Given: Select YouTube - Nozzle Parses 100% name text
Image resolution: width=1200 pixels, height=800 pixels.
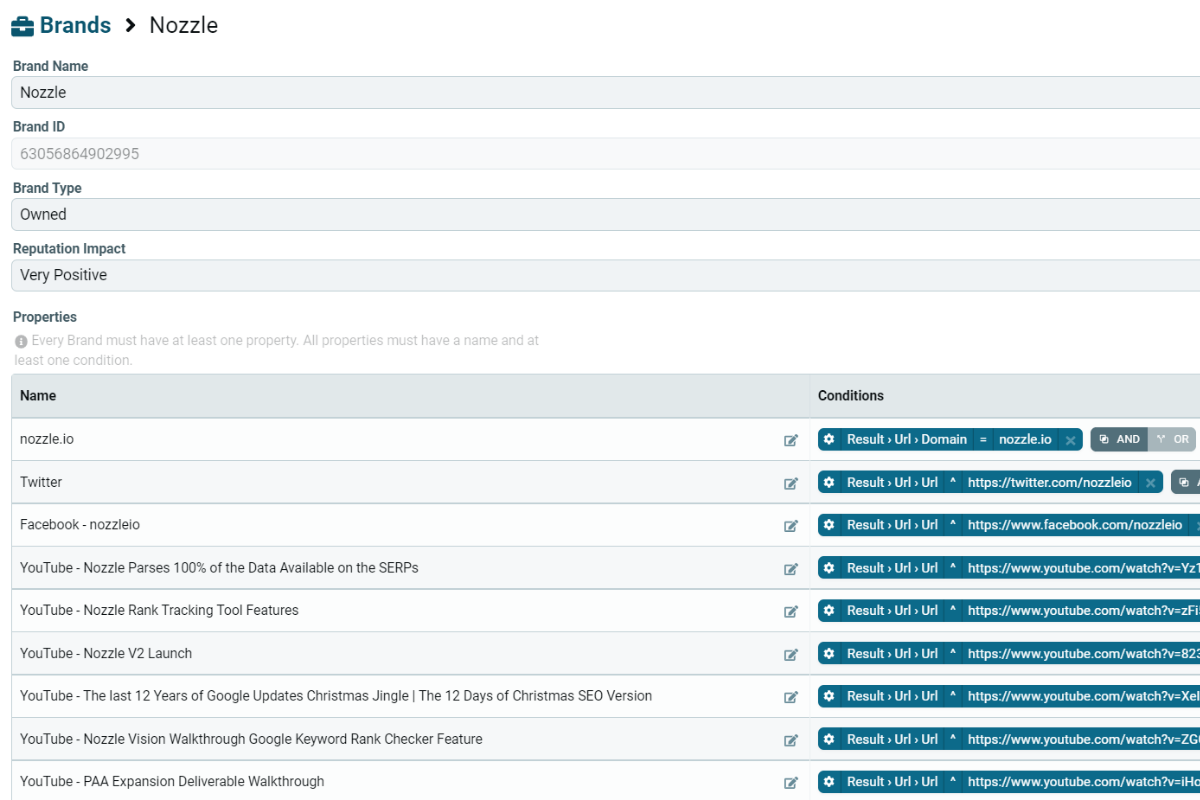Looking at the screenshot, I should 219,568.
